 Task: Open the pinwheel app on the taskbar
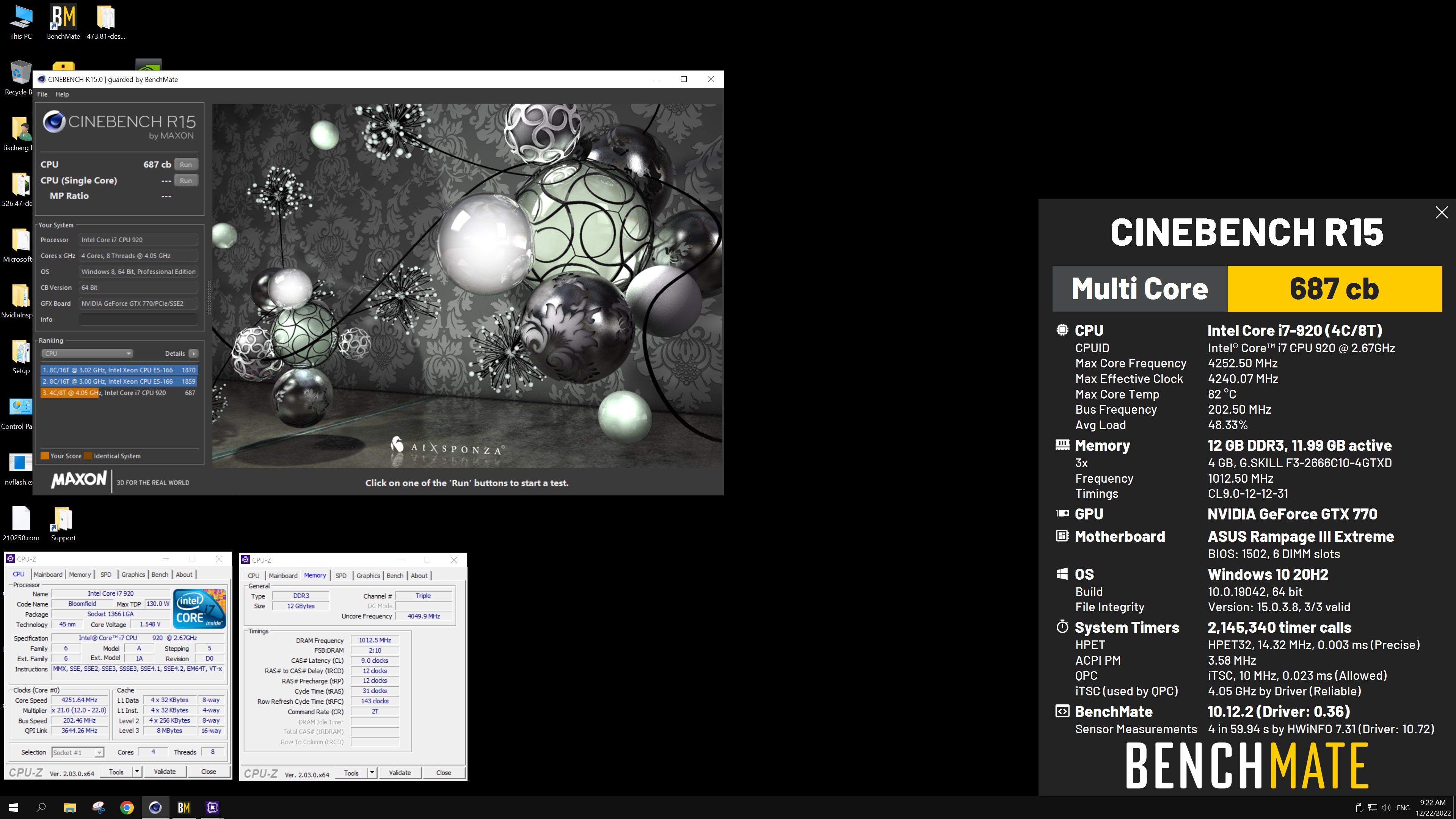(x=98, y=808)
